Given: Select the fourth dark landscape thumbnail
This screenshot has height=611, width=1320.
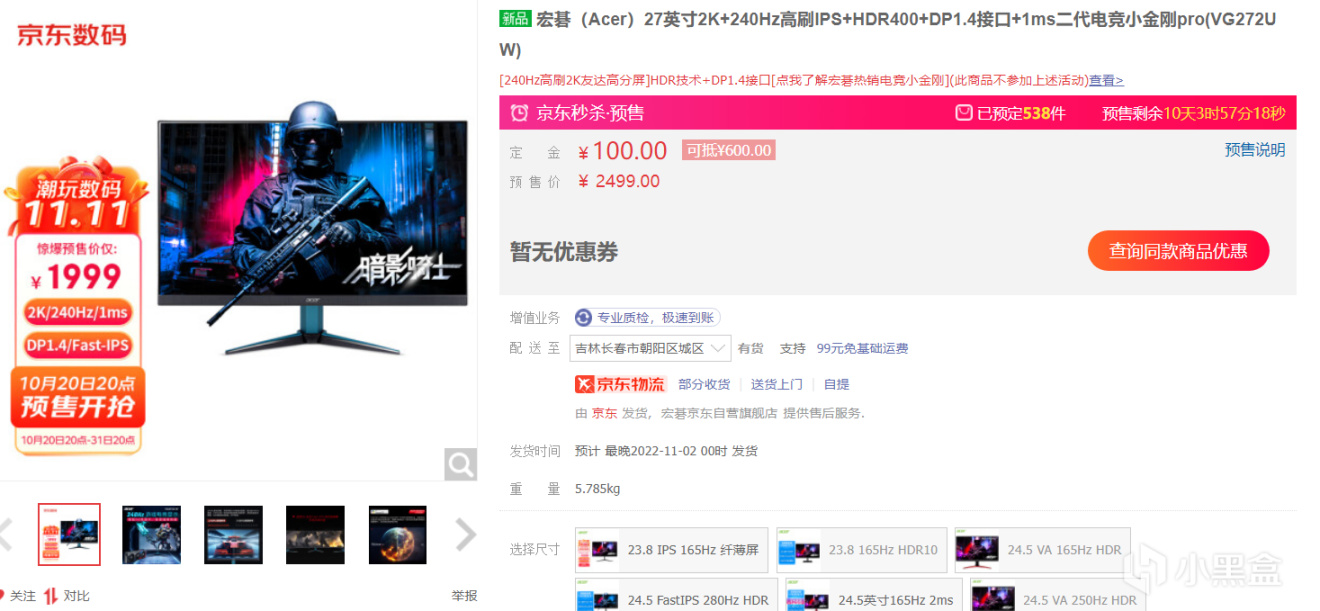Looking at the screenshot, I should 315,534.
